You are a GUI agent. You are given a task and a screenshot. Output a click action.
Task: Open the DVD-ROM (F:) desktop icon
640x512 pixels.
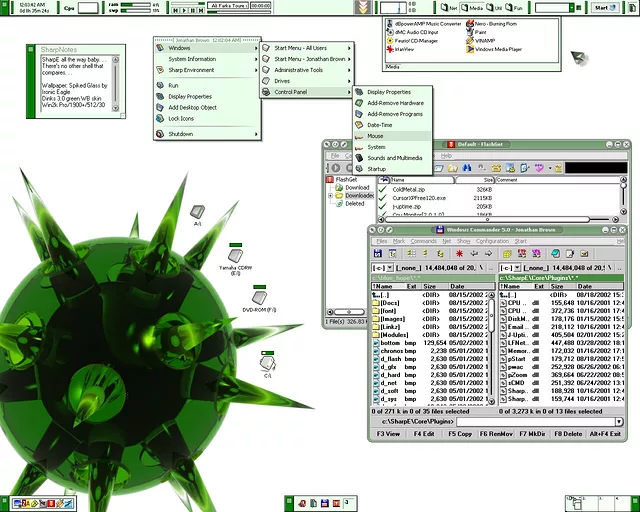259,299
